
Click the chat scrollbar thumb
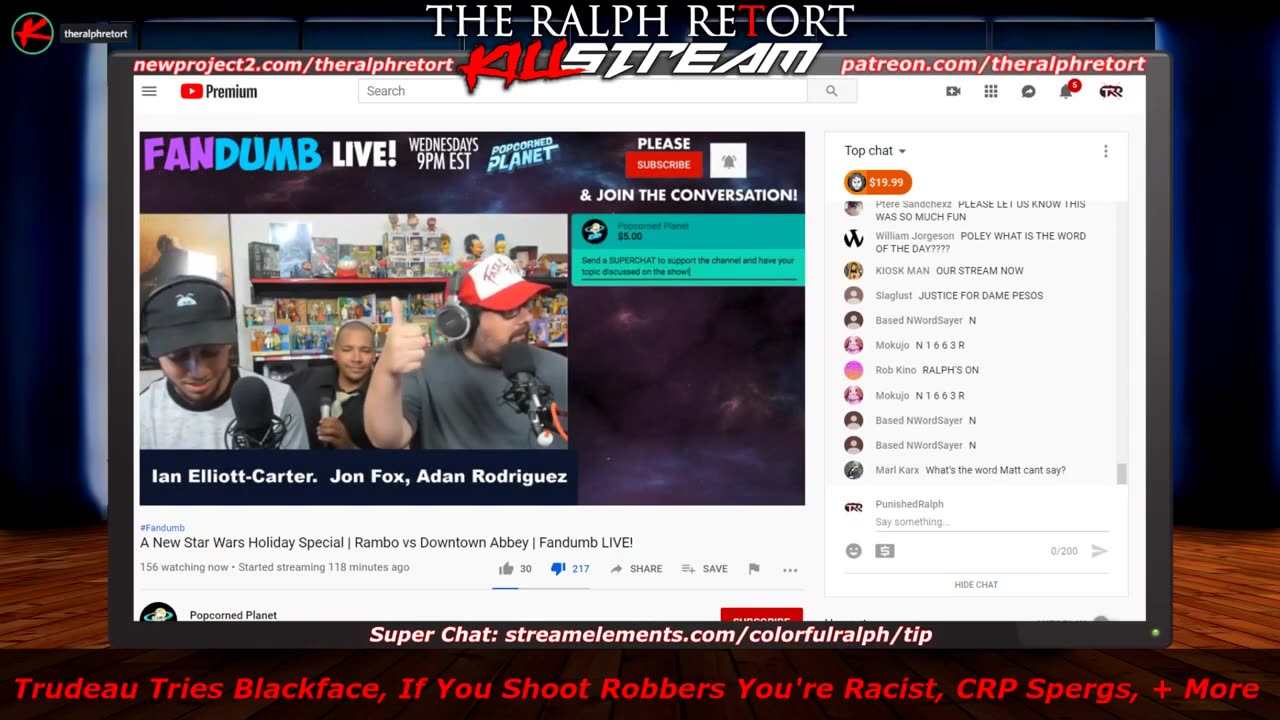tap(1122, 474)
